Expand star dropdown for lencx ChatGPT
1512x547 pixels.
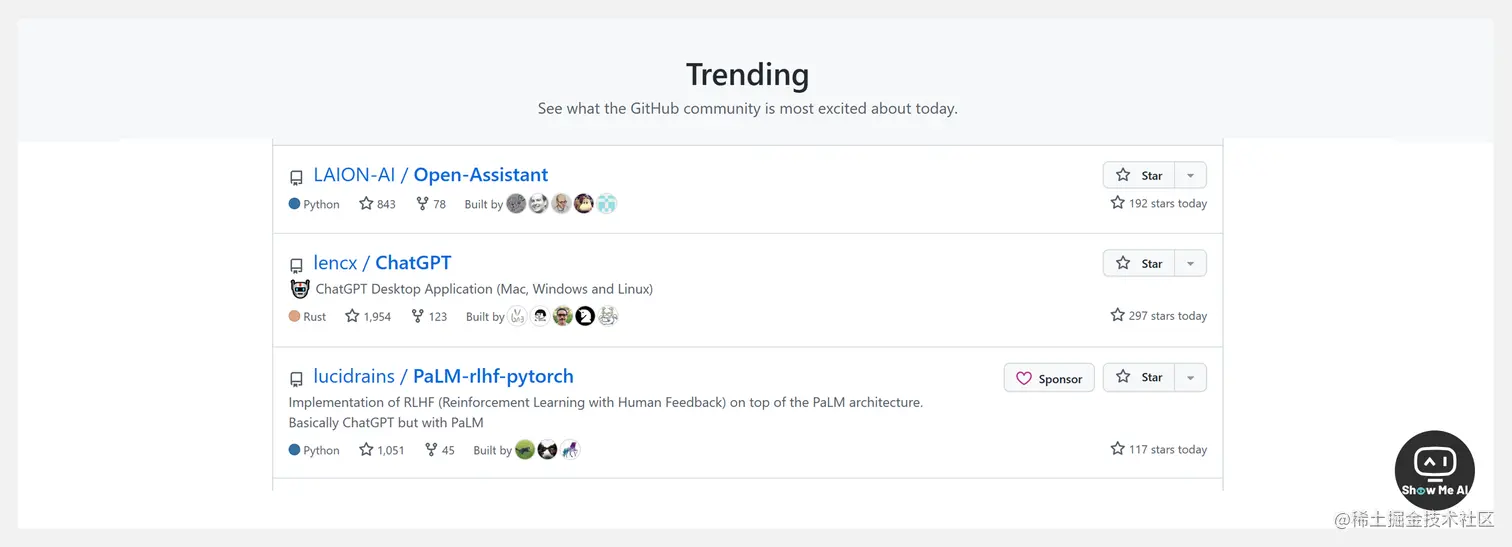[x=1190, y=263]
